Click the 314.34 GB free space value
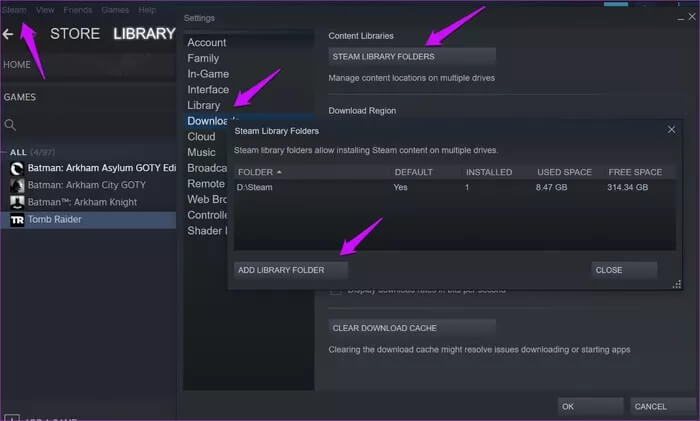 (627, 188)
